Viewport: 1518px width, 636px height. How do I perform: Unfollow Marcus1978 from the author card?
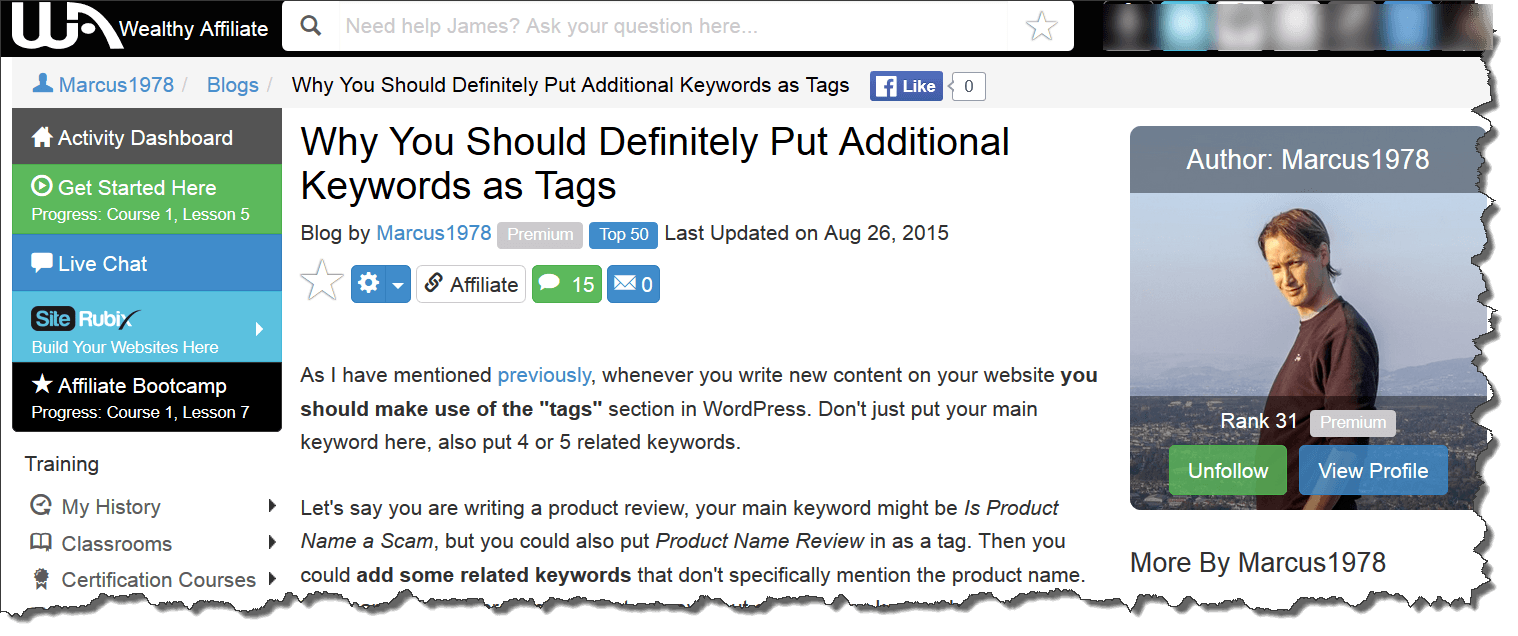(1227, 470)
